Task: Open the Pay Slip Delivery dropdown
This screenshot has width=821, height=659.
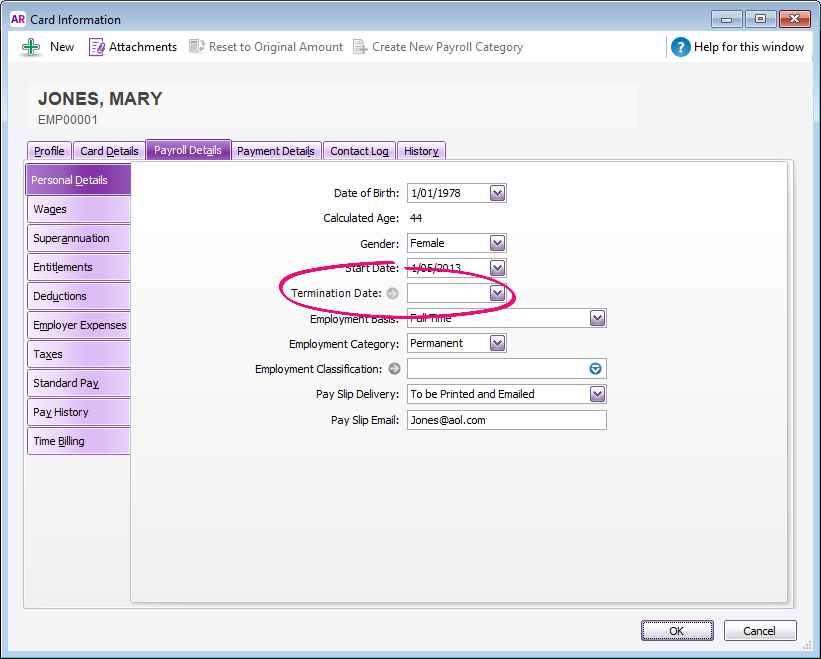Action: [x=597, y=394]
